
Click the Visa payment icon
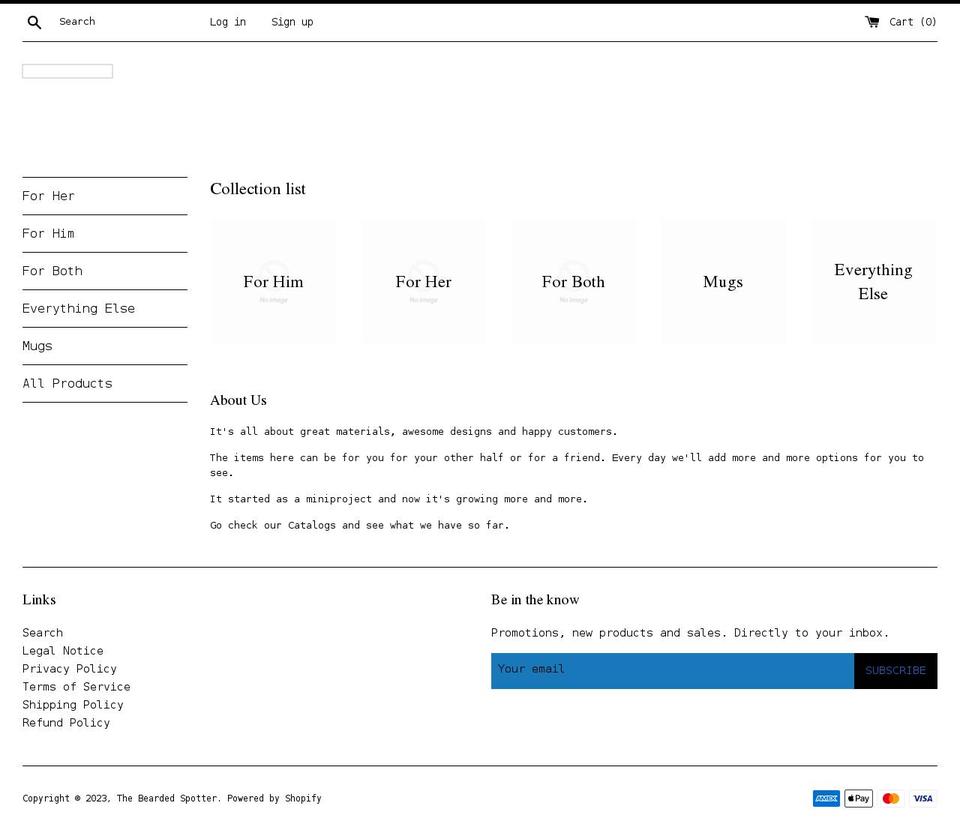tap(922, 798)
